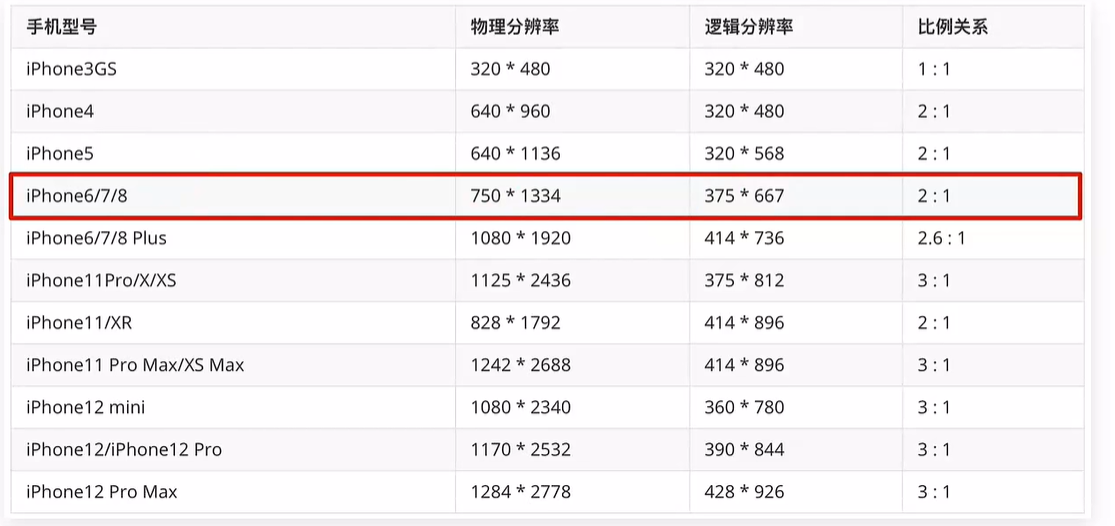This screenshot has width=1115, height=526.
Task: Click the iPhone12 Pro Max model name
Action: (x=101, y=491)
